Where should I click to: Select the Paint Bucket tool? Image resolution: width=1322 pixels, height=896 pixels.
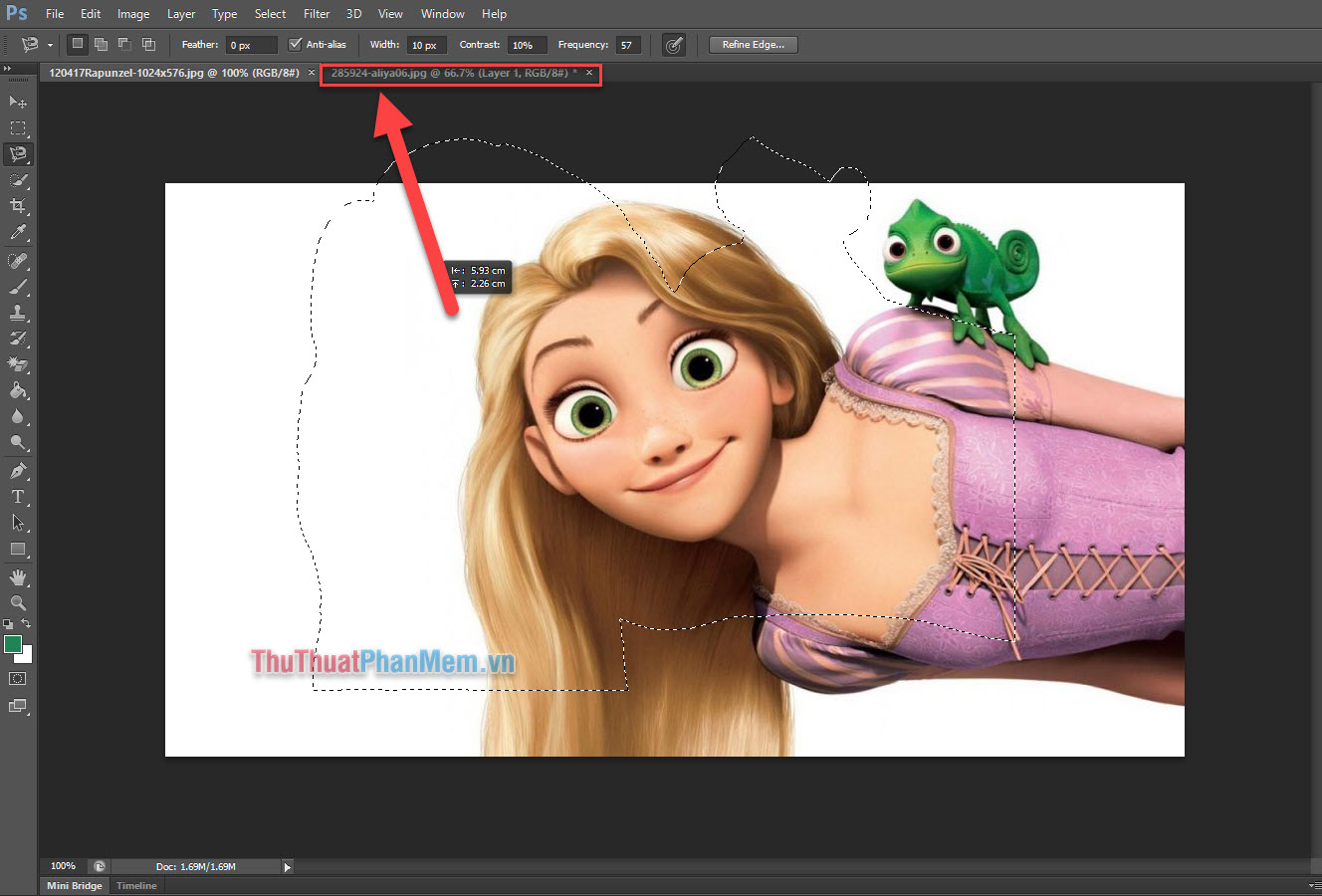pos(18,390)
